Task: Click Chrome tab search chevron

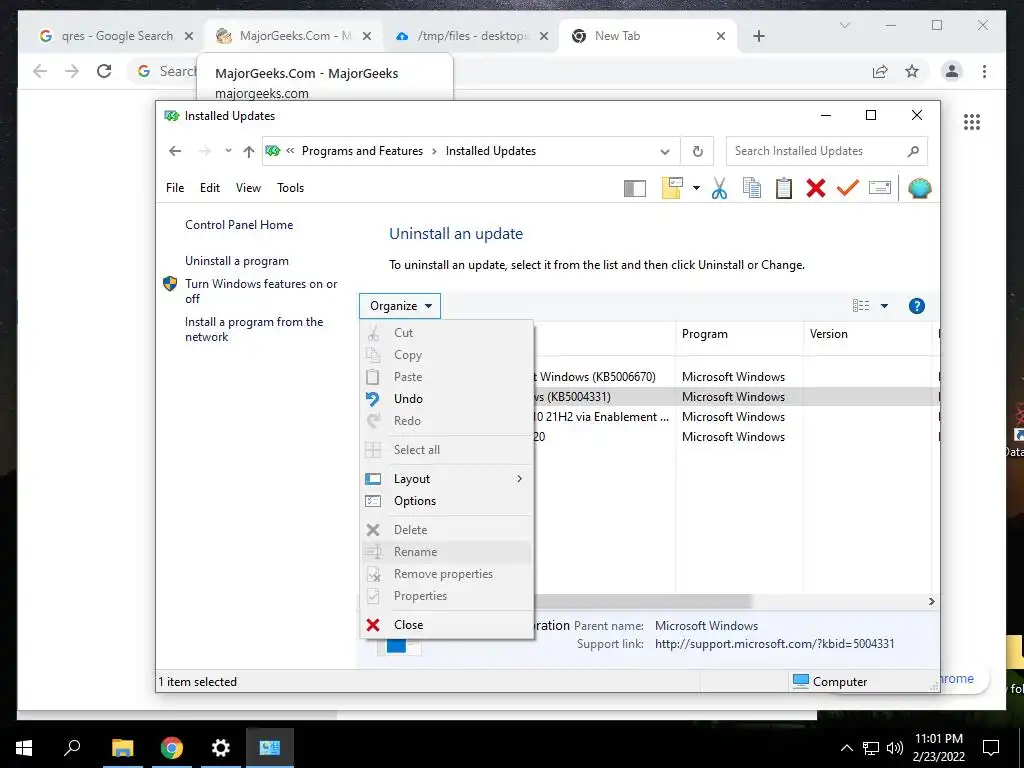Action: pos(844,25)
